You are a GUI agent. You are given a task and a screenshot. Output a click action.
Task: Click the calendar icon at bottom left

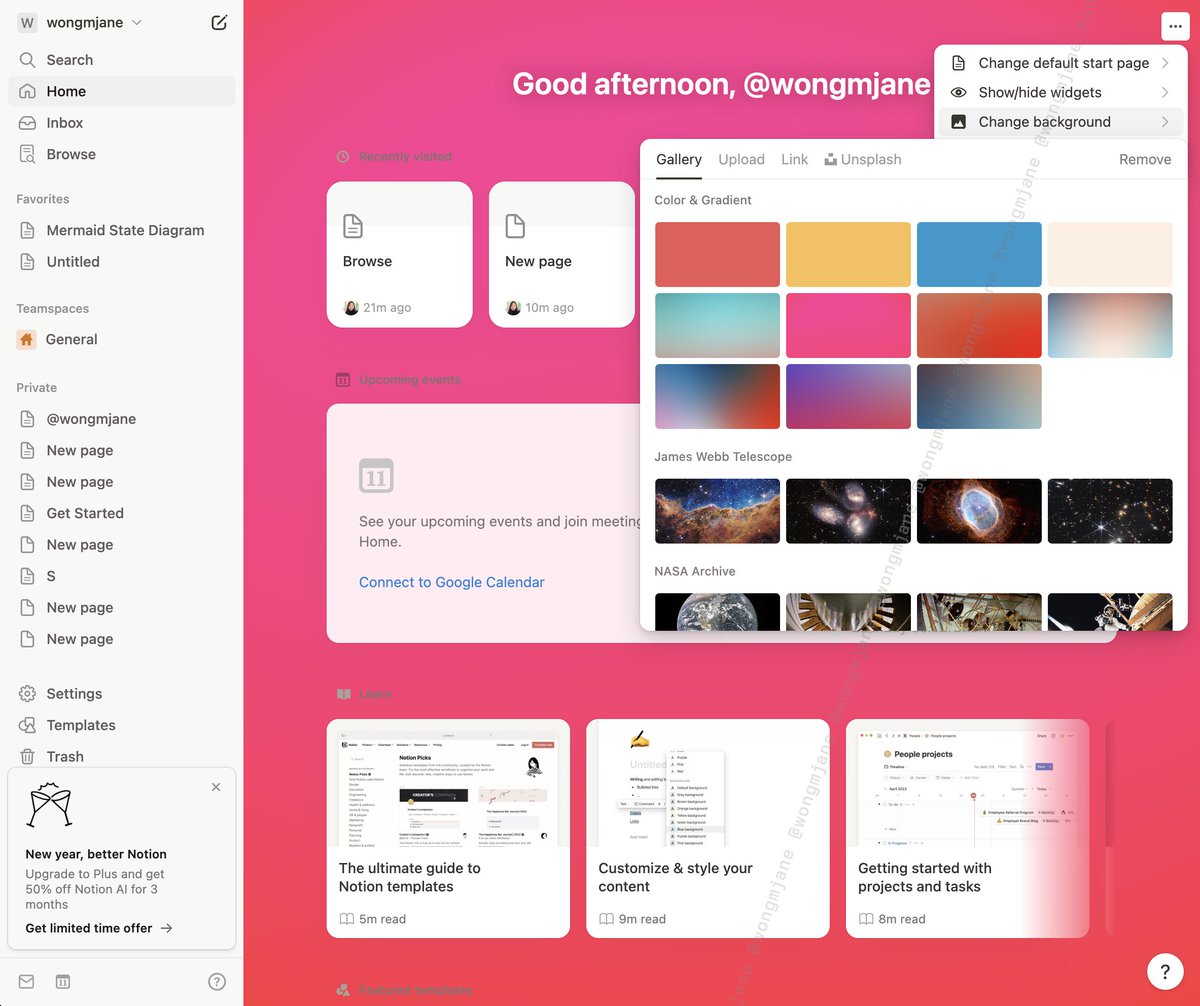click(62, 982)
